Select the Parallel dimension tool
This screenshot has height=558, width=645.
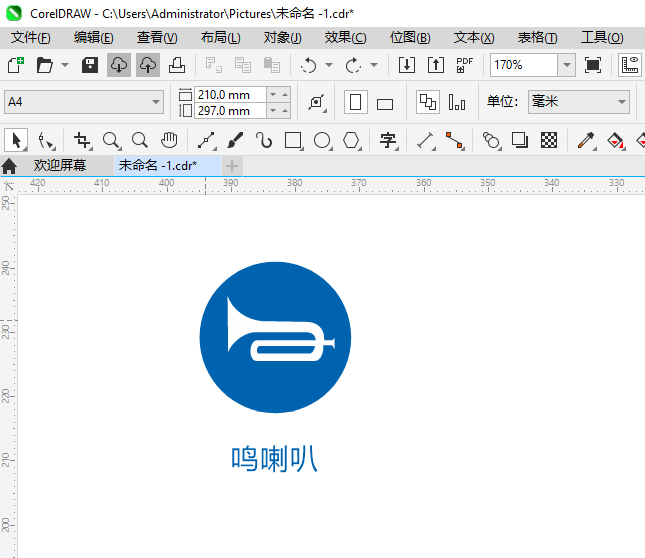[x=426, y=141]
